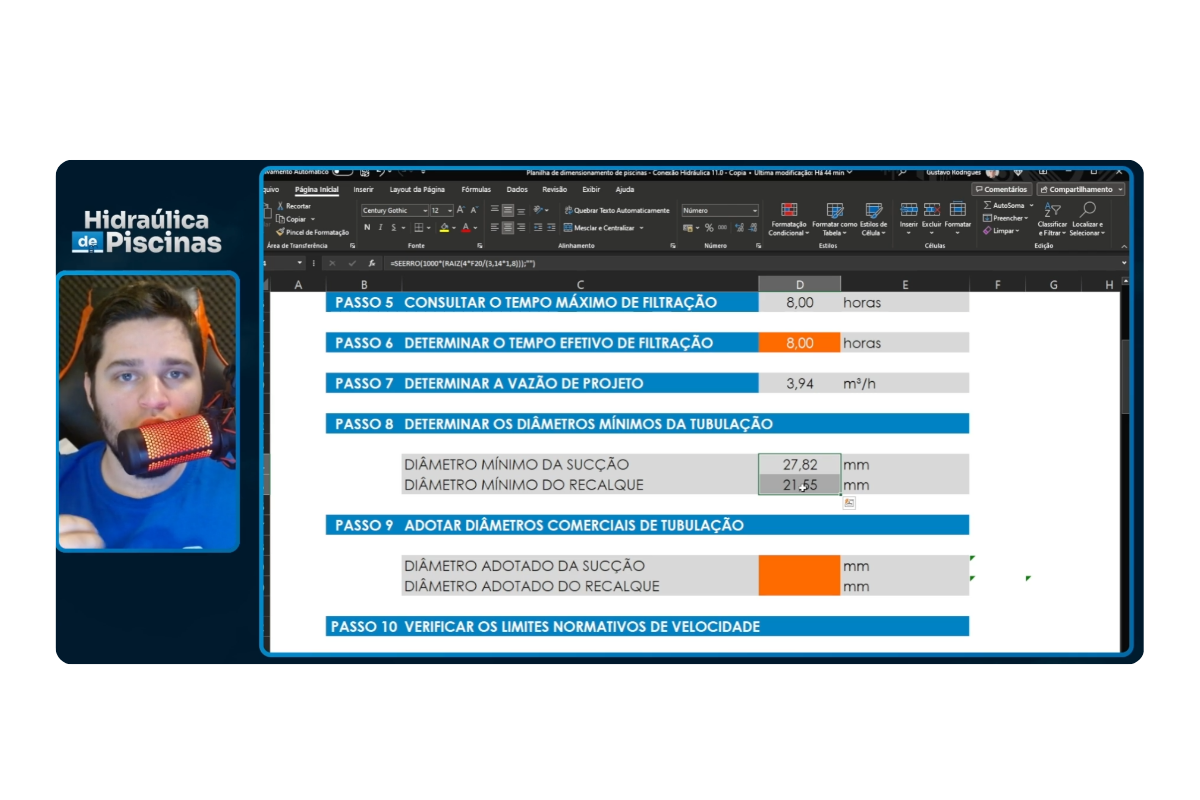Open Localizar e Selecionar magnifier
Image resolution: width=1200 pixels, height=800 pixels.
pos(1087,210)
